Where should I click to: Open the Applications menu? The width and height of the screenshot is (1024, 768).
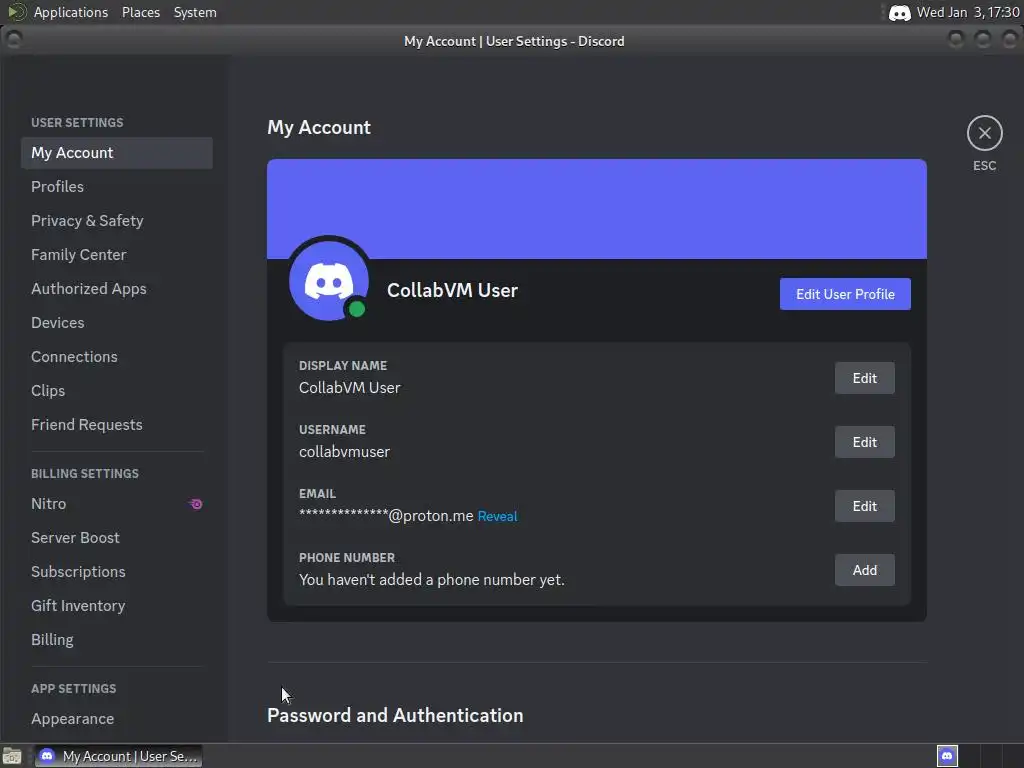[71, 12]
